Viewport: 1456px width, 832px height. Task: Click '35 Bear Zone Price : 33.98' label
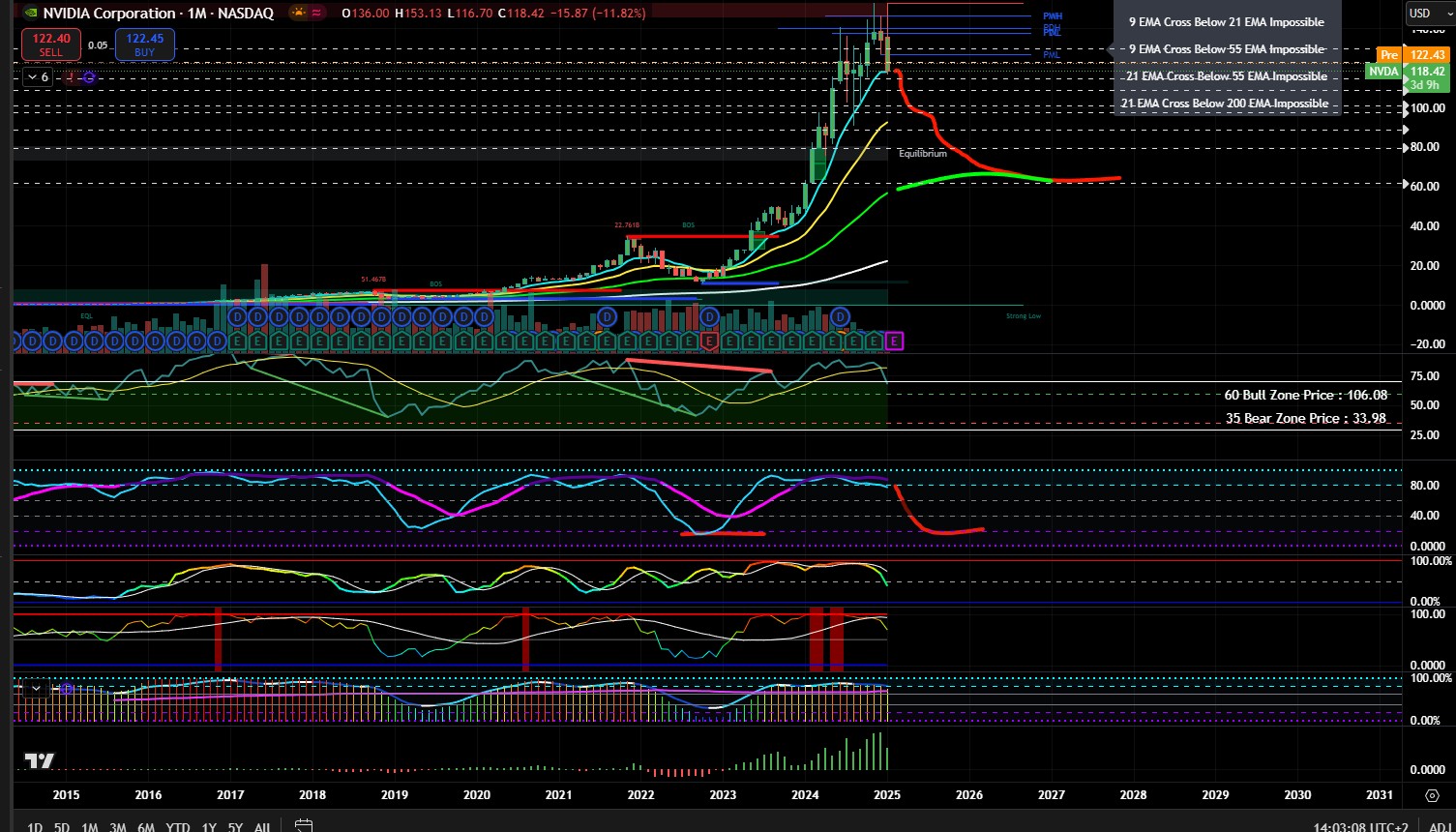click(x=1306, y=418)
